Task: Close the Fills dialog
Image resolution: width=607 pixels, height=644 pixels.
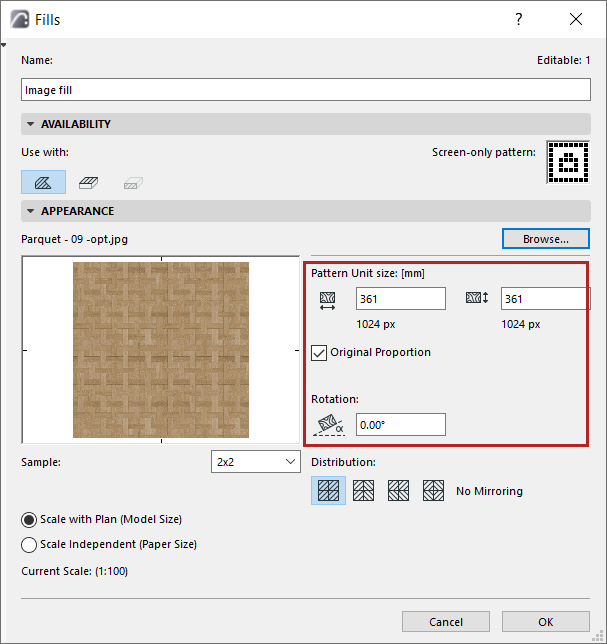Action: pos(576,19)
